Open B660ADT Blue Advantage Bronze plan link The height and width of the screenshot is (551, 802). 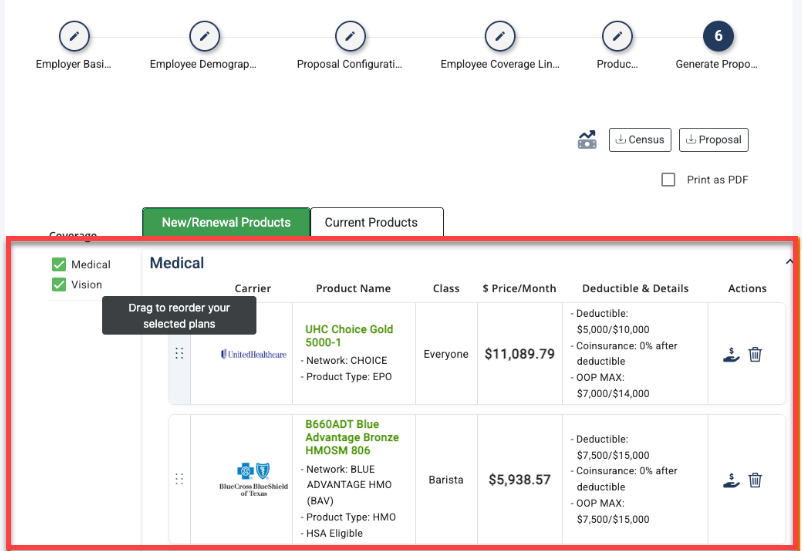[352, 437]
